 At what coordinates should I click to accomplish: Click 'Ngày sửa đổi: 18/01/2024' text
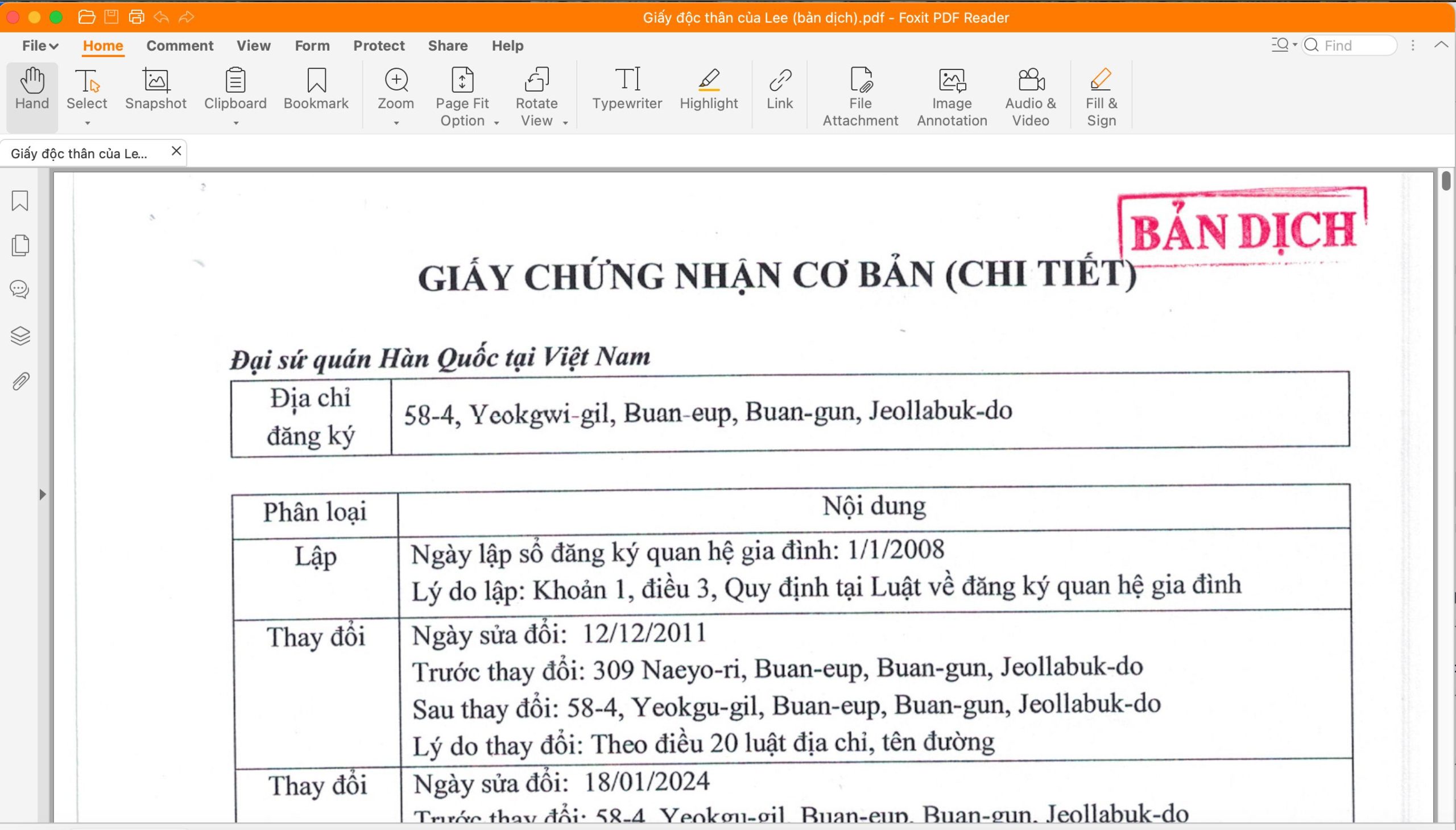(561, 782)
